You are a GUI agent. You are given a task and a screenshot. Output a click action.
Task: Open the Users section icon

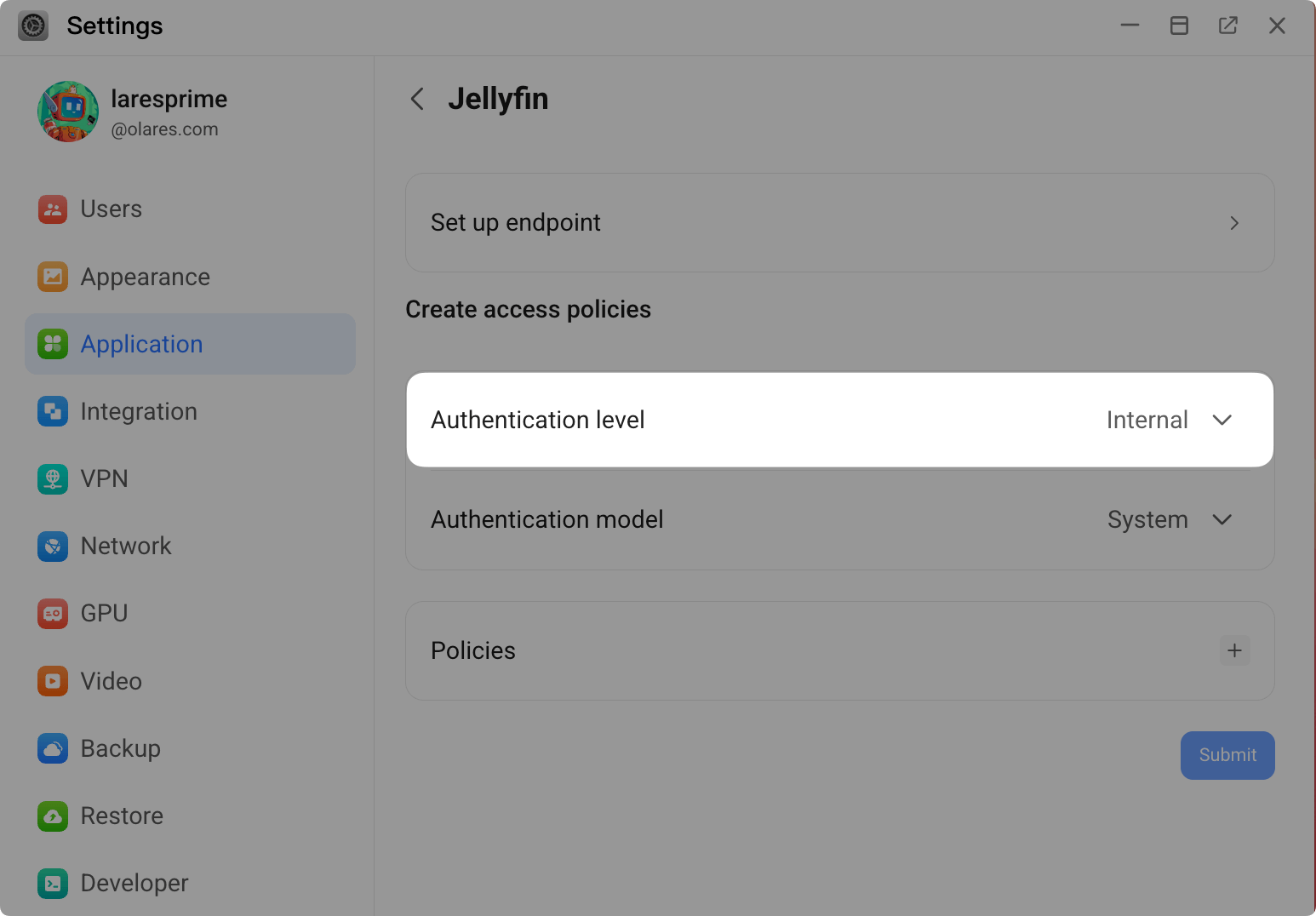(53, 209)
